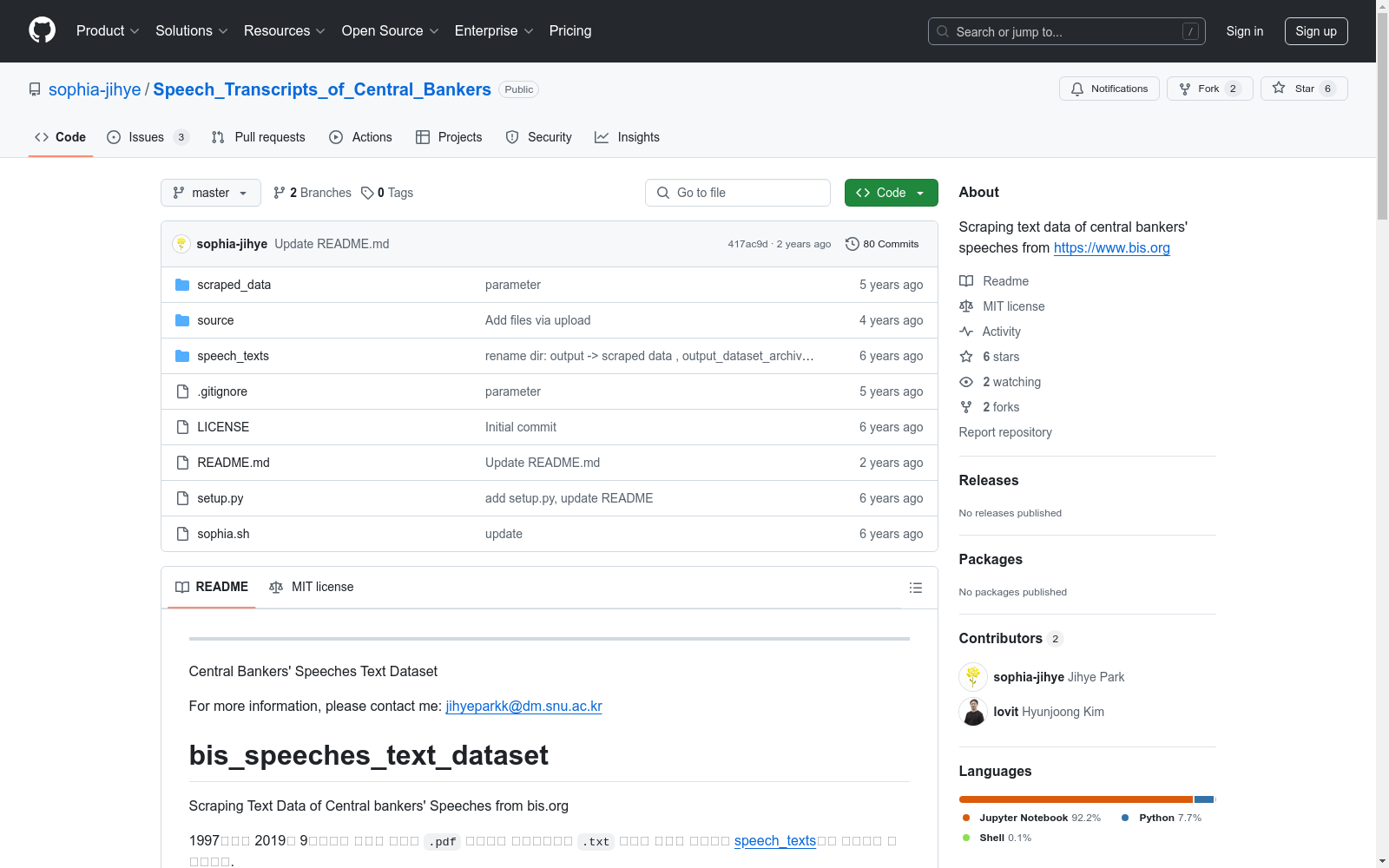Screen dimensions: 1389x868
Task: Open commit hash 417ac9d
Action: [x=747, y=244]
